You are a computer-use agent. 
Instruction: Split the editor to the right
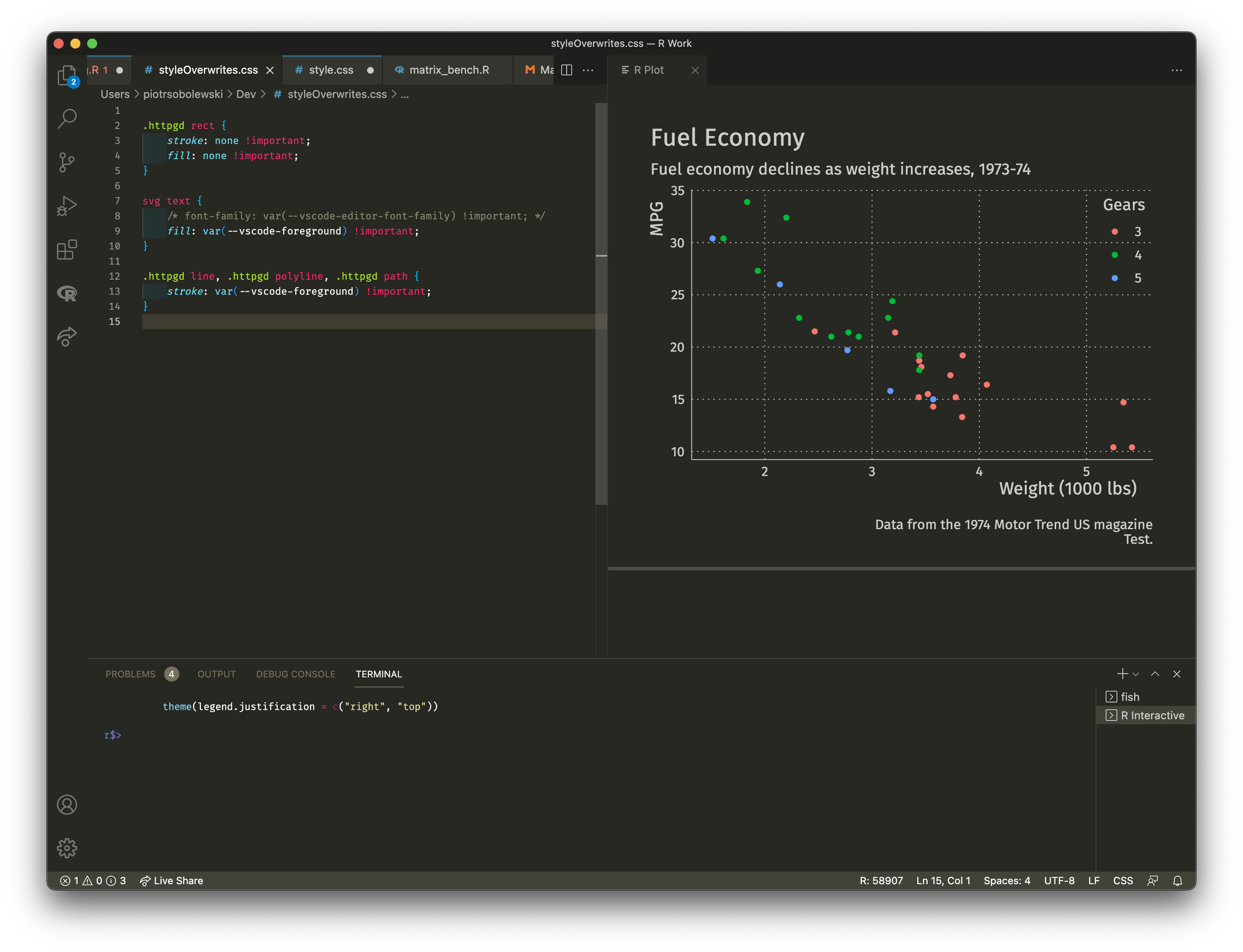566,69
